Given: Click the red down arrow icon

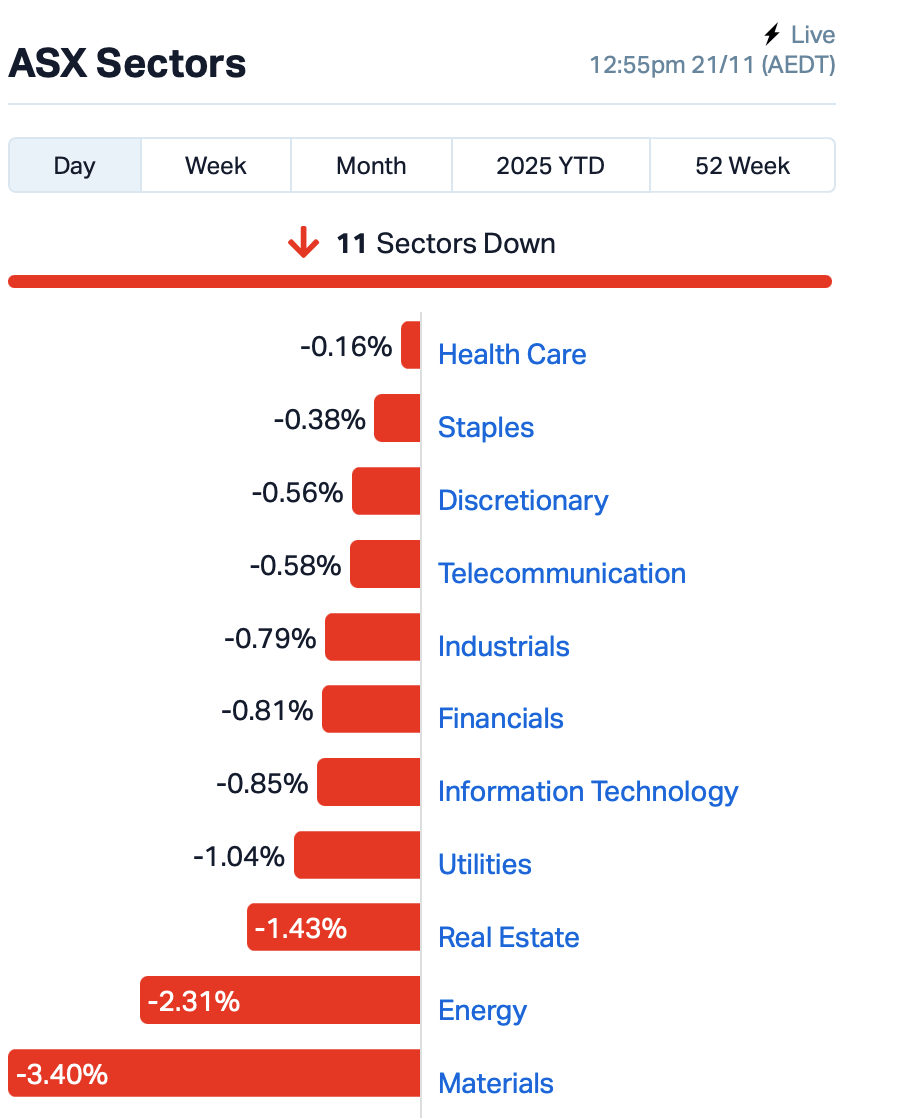Looking at the screenshot, I should coord(303,243).
